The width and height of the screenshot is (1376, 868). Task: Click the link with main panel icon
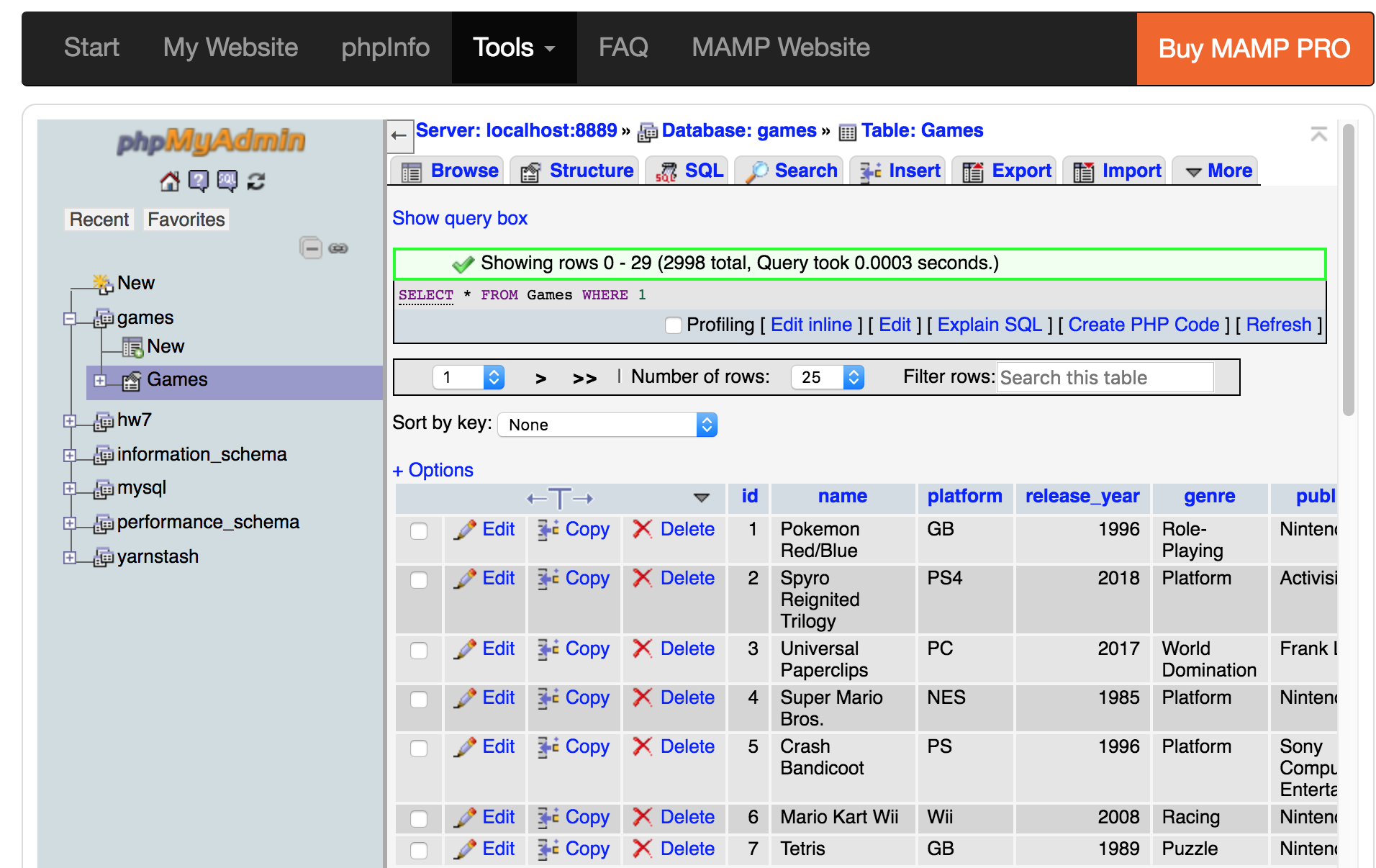pos(338,248)
